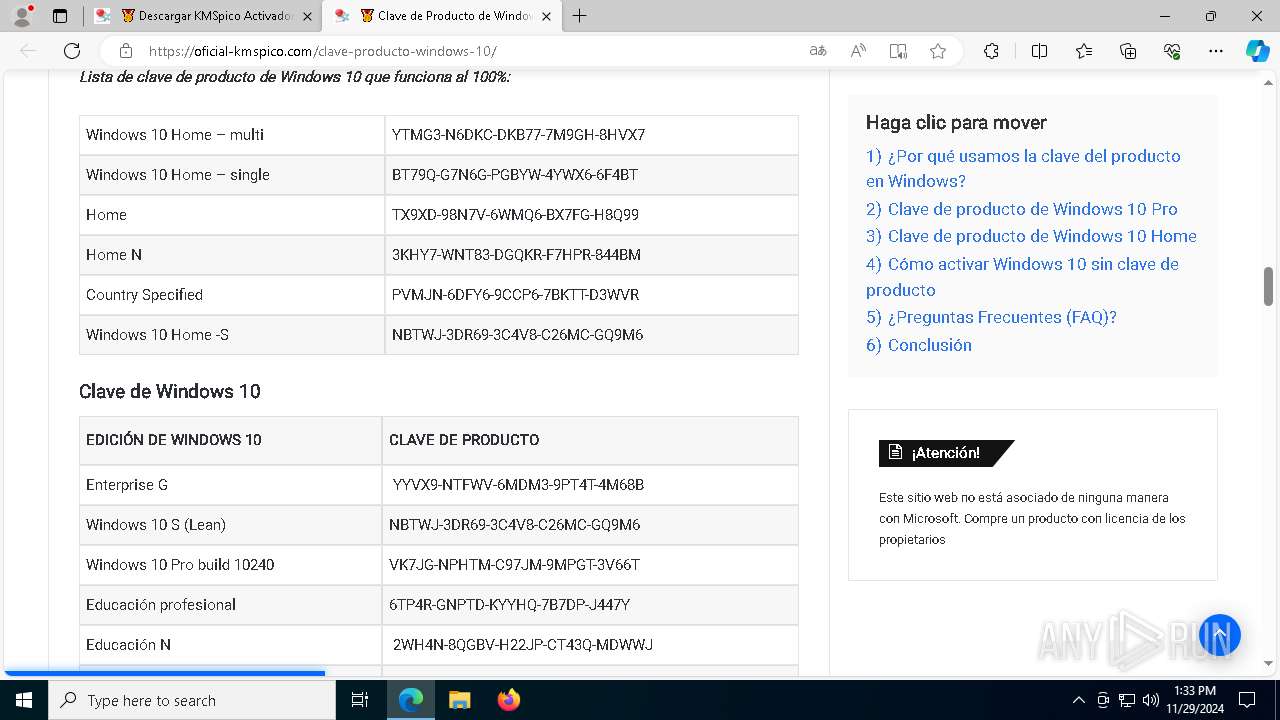Screen dimensions: 1280x720
Task: Show hidden system tray icons
Action: [x=1078, y=700]
